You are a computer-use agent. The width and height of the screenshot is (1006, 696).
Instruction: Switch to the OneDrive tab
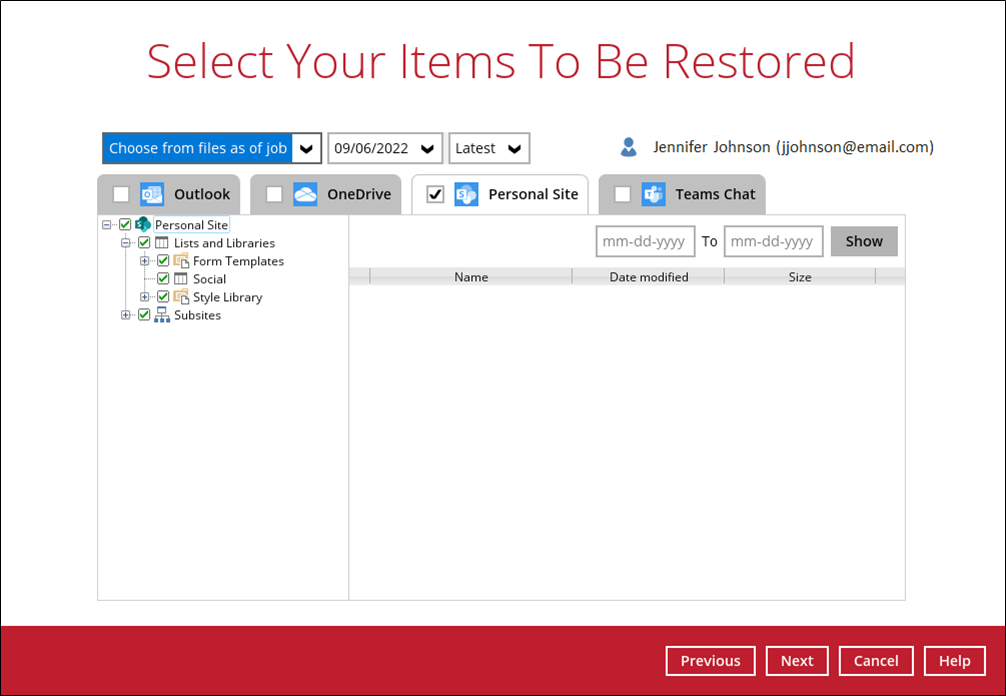(x=358, y=194)
